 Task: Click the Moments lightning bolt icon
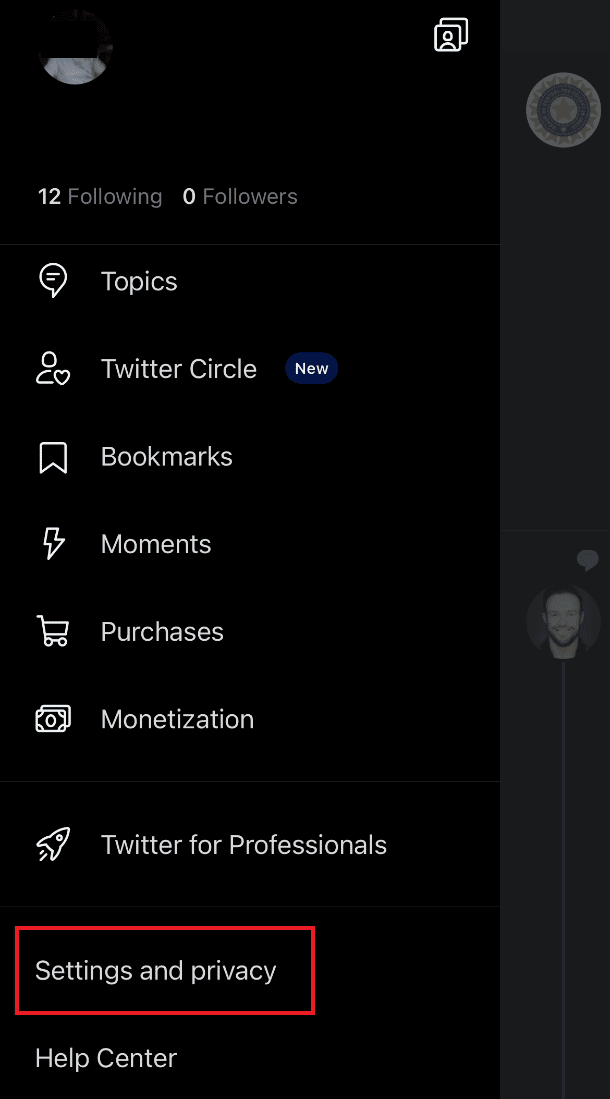click(x=53, y=544)
